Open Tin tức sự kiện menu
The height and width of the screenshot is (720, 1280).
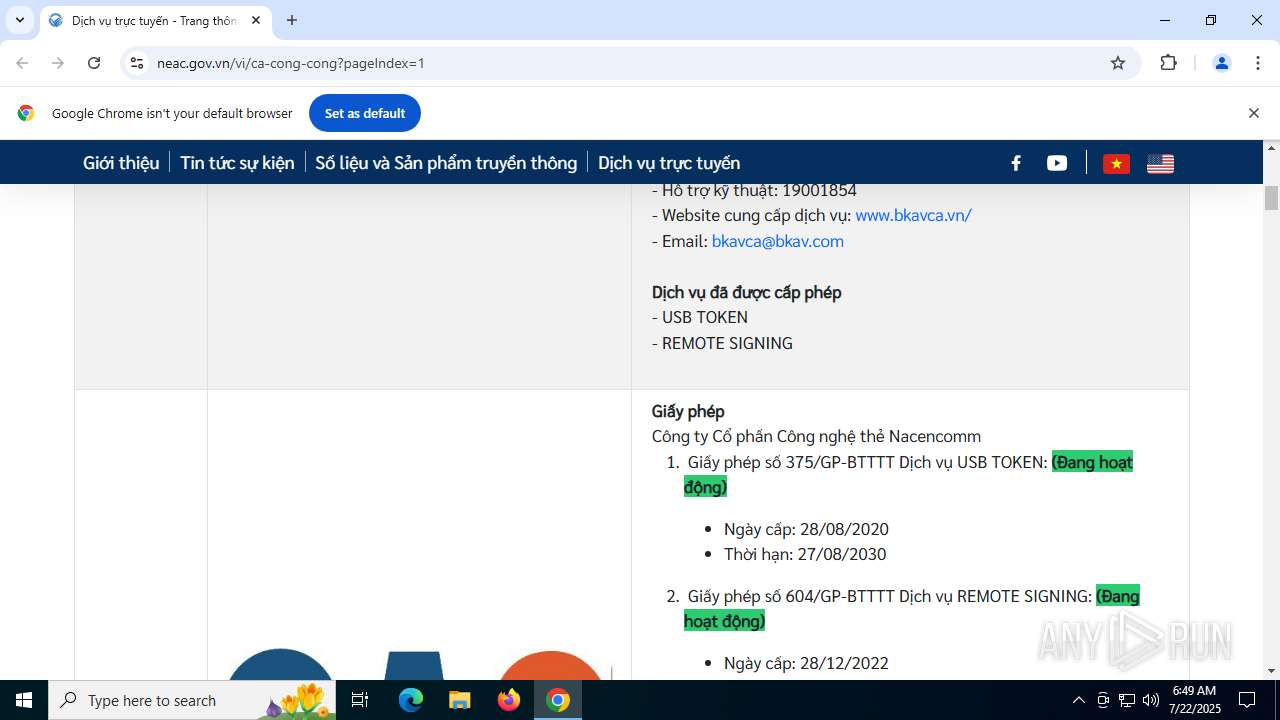[x=237, y=163]
